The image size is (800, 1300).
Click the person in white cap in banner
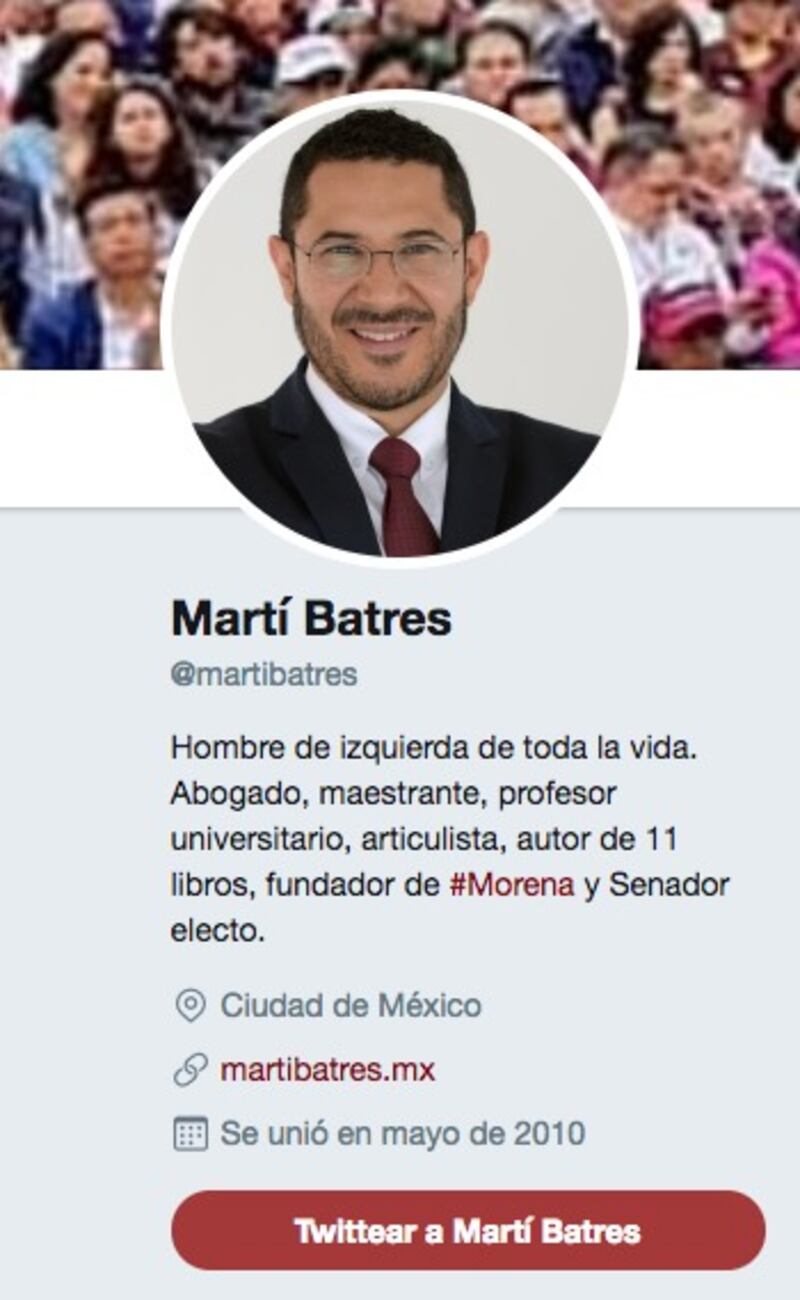[315, 62]
